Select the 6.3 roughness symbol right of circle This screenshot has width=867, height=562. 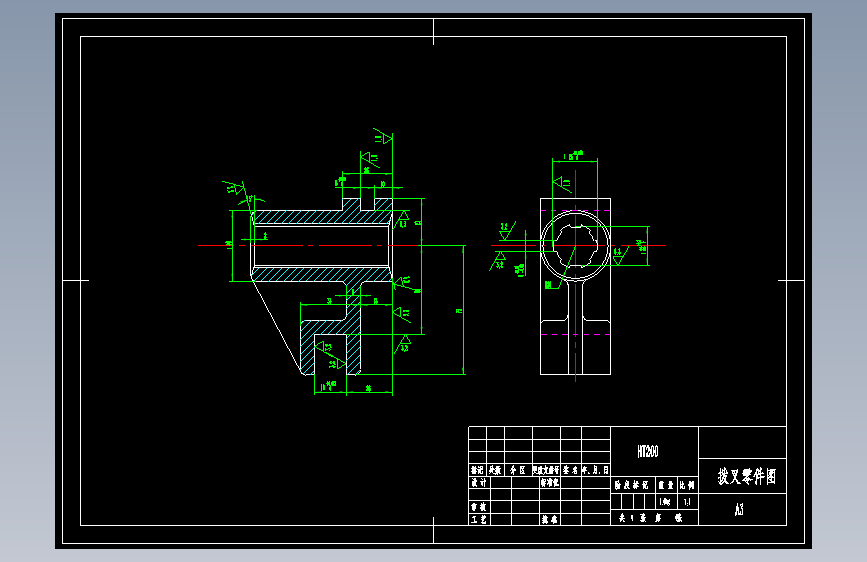(619, 256)
